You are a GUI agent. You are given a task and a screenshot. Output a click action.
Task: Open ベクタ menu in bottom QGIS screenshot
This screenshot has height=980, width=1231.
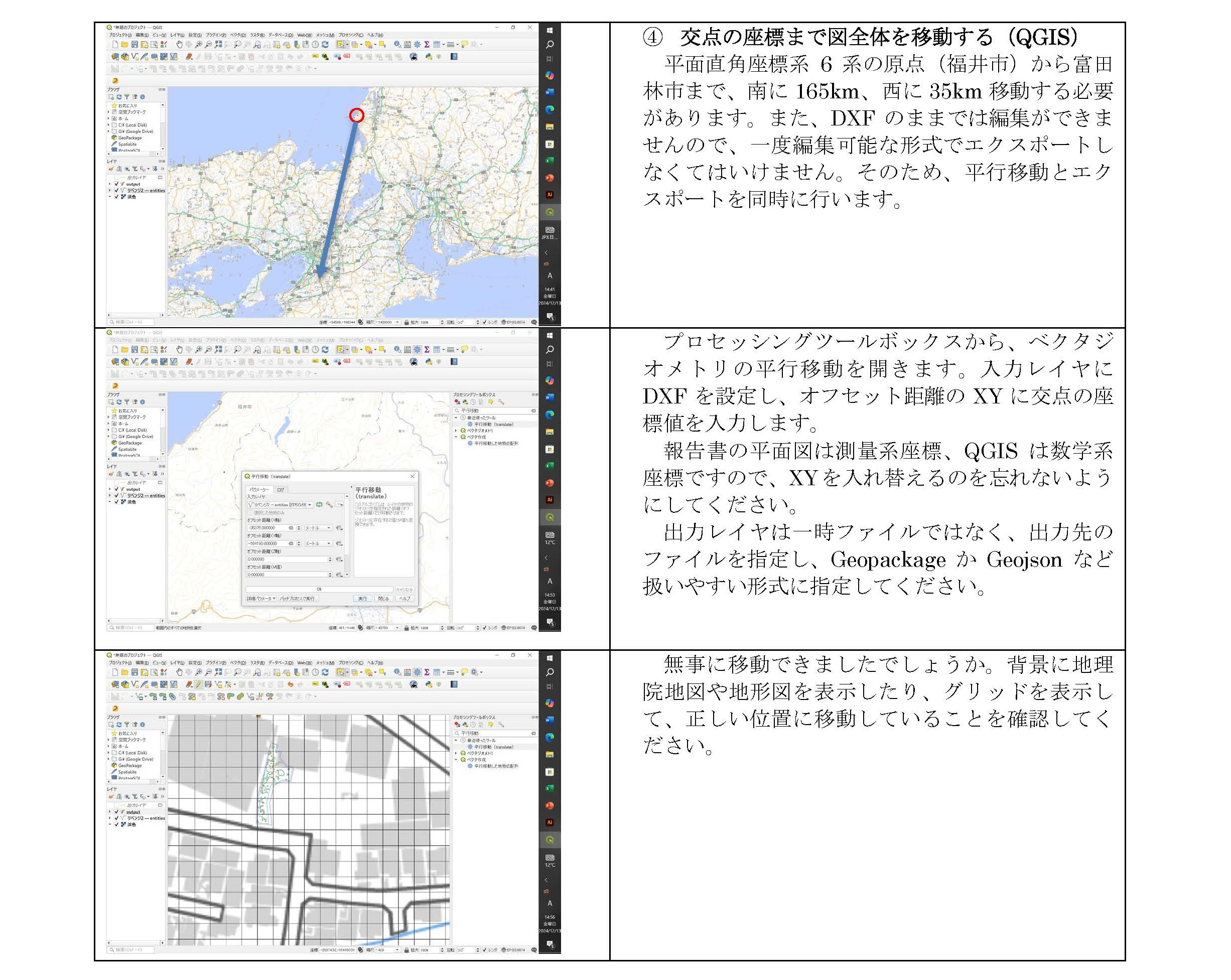click(x=237, y=663)
